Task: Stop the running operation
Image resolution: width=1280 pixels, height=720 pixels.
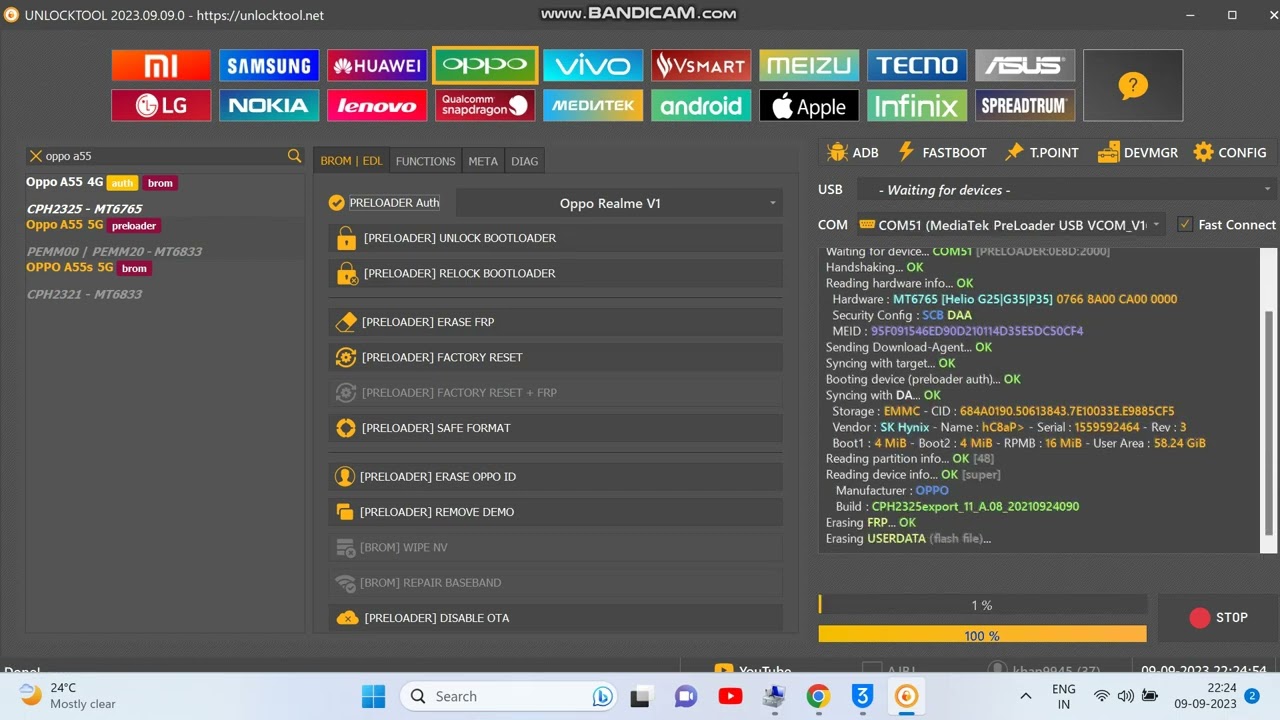Action: click(x=1217, y=618)
